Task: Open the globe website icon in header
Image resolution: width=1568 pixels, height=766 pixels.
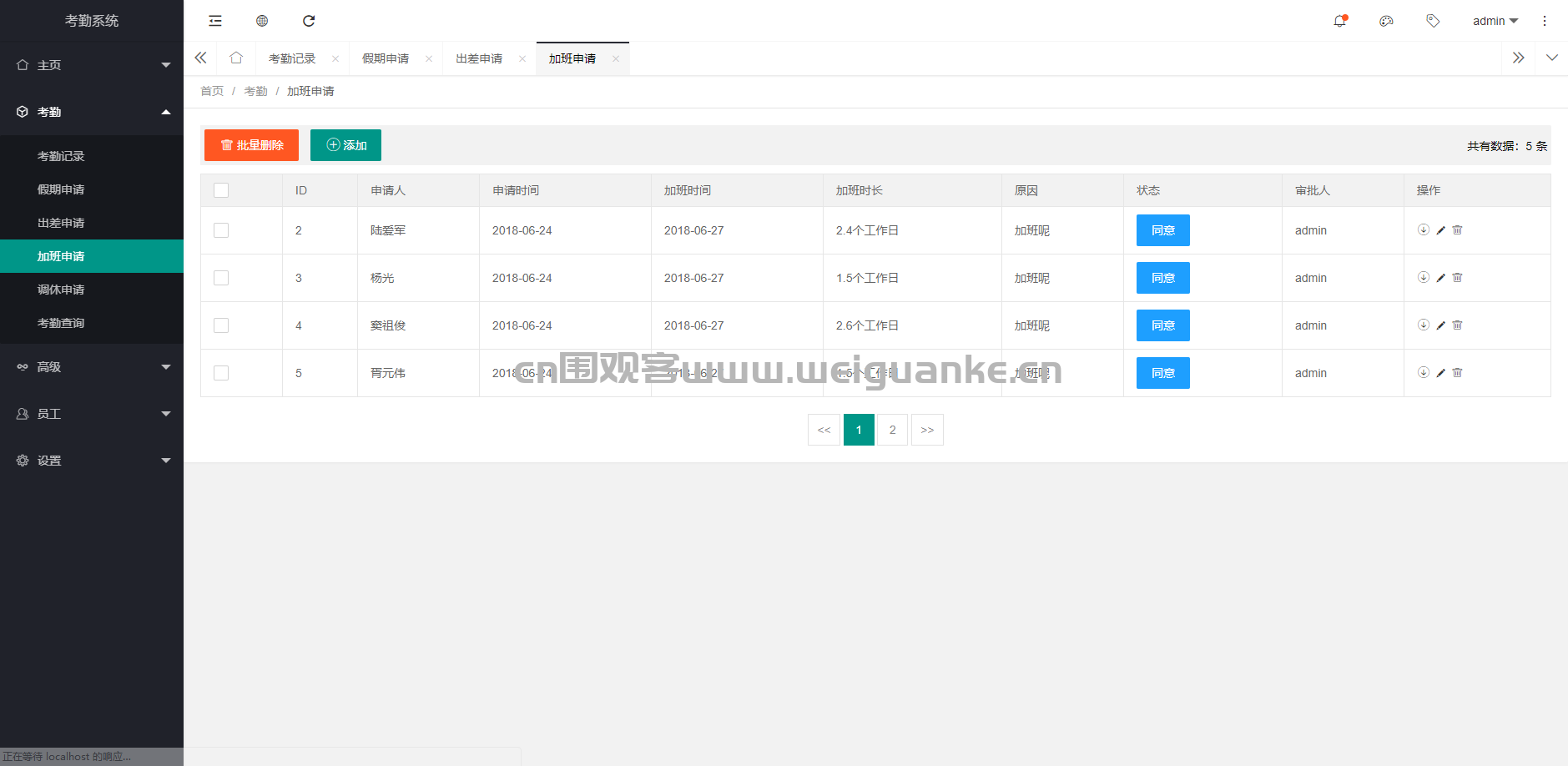Action: point(262,21)
